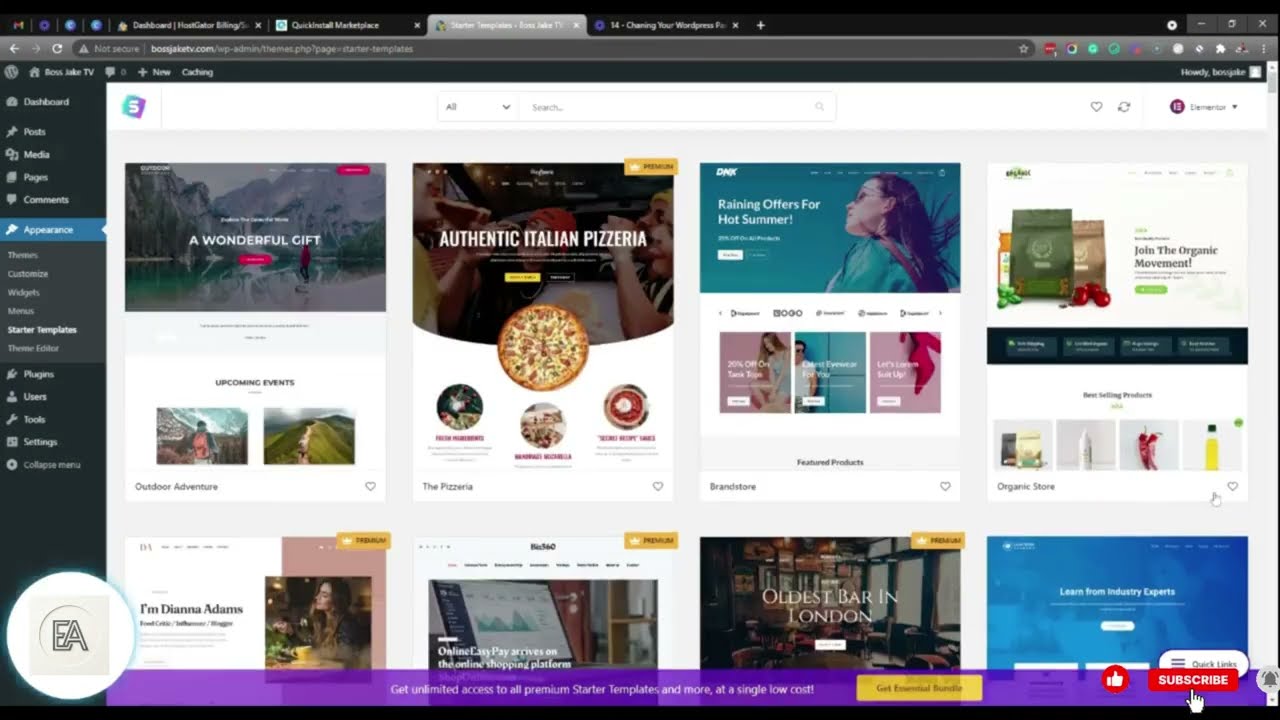Open the Theme Editor submenu link
The image size is (1280, 720).
point(33,348)
